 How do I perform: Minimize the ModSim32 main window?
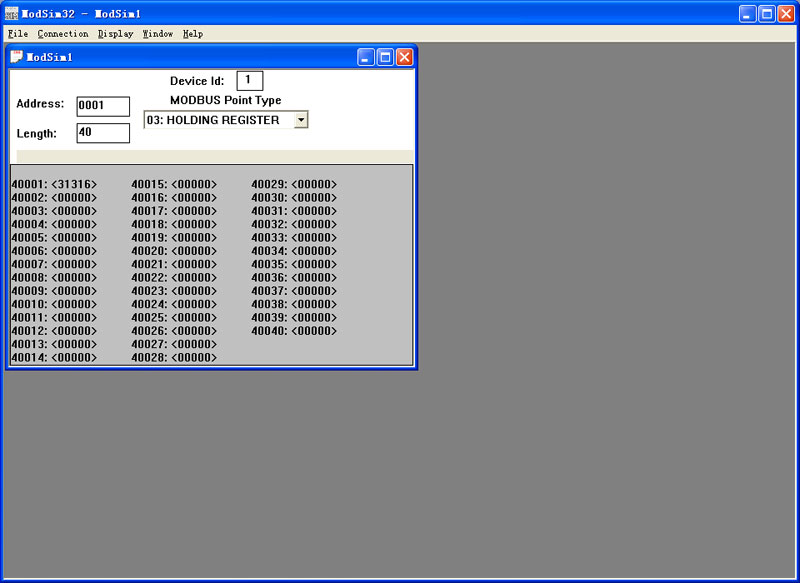[x=747, y=14]
